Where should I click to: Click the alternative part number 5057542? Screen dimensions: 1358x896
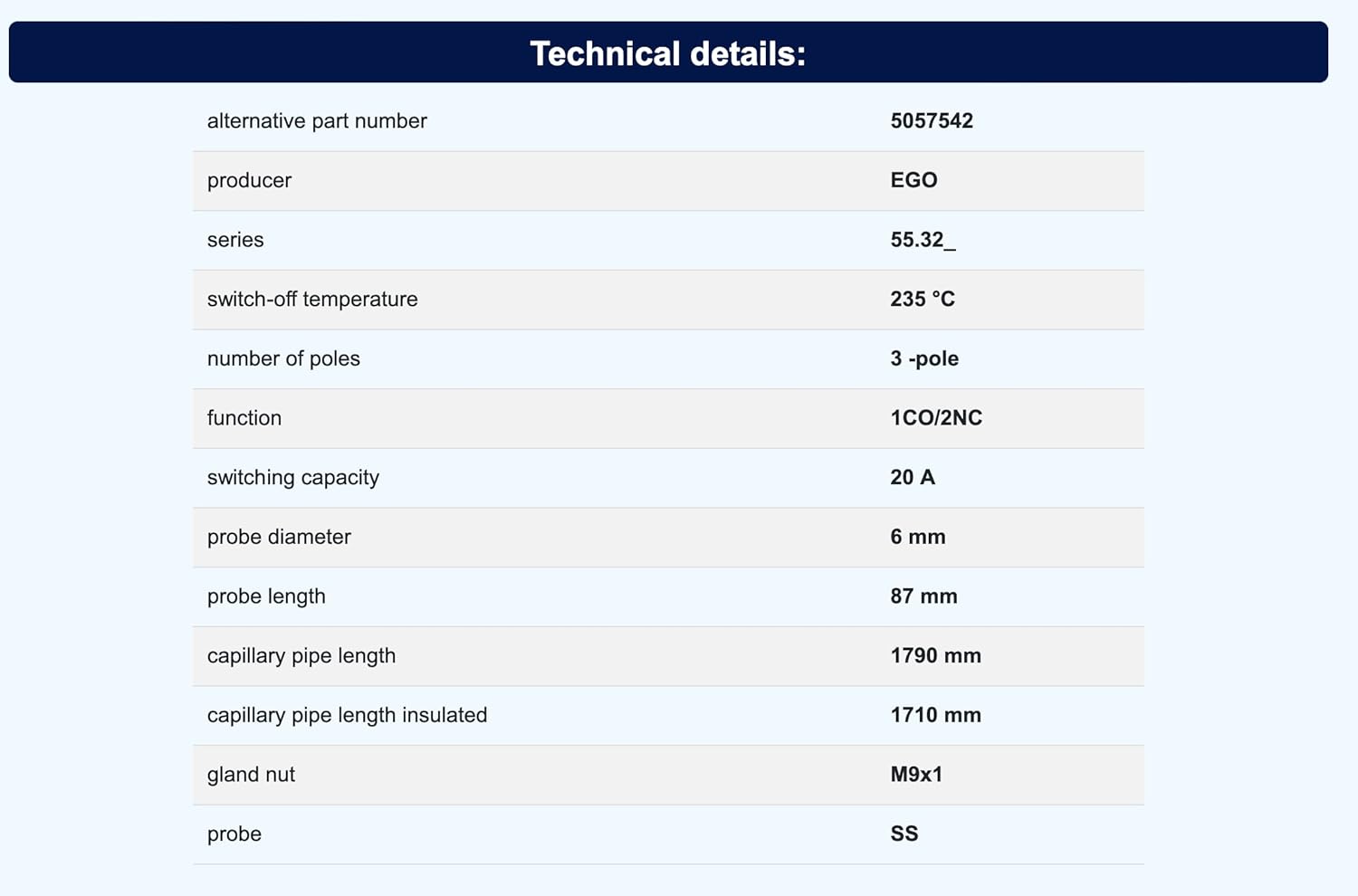[932, 121]
